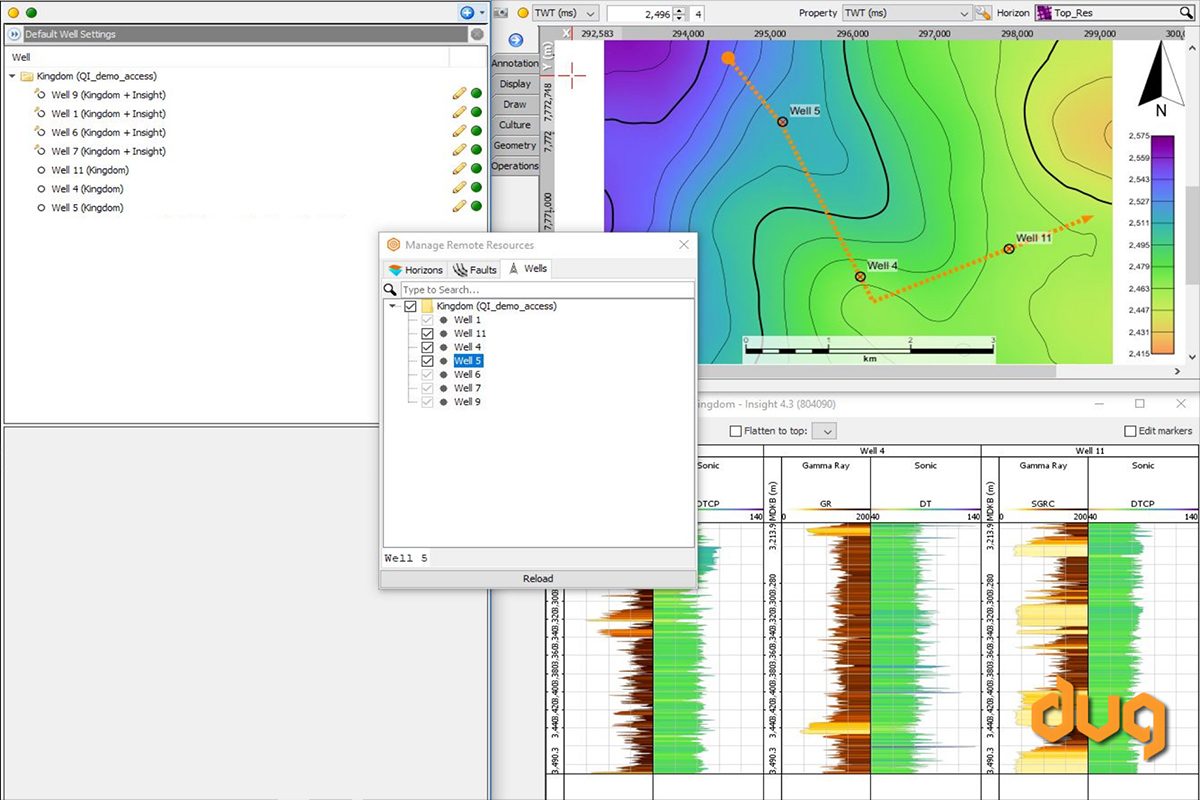
Task: Click the blue arrow above the Annotation tab
Action: click(x=516, y=40)
